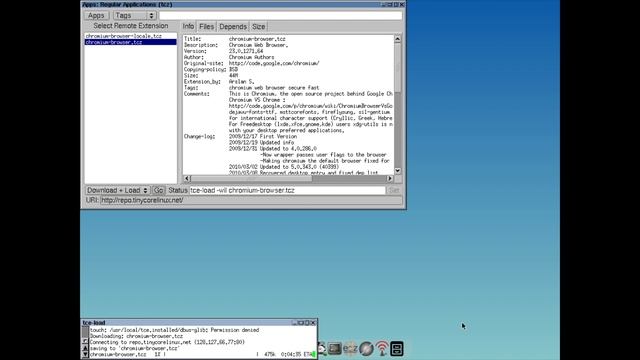Open the terminal icon in the dock
This screenshot has height=360, width=640.
tap(335, 349)
